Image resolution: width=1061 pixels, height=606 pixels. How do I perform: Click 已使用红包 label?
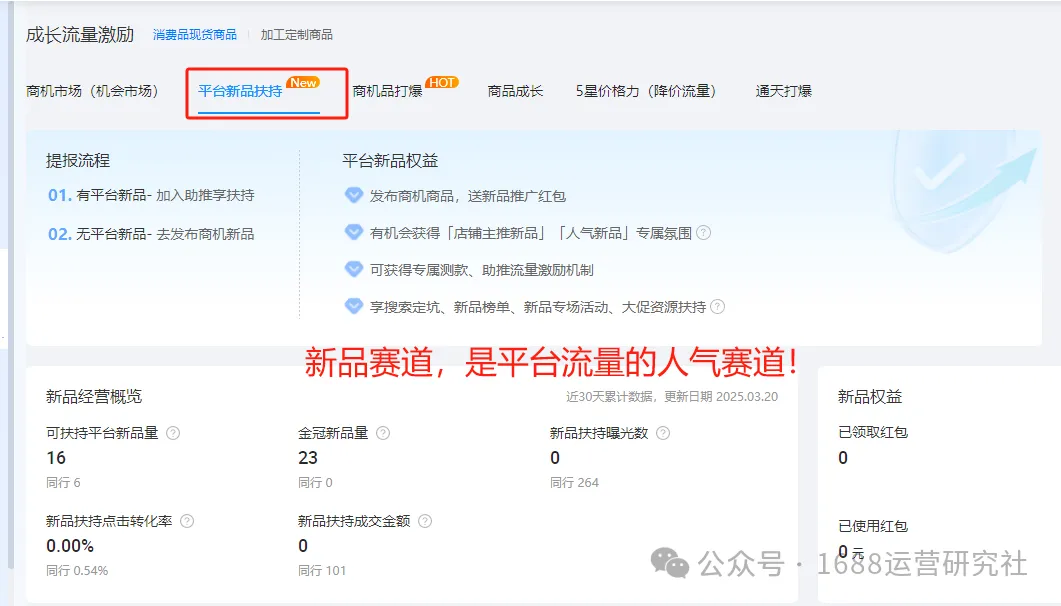tap(873, 526)
